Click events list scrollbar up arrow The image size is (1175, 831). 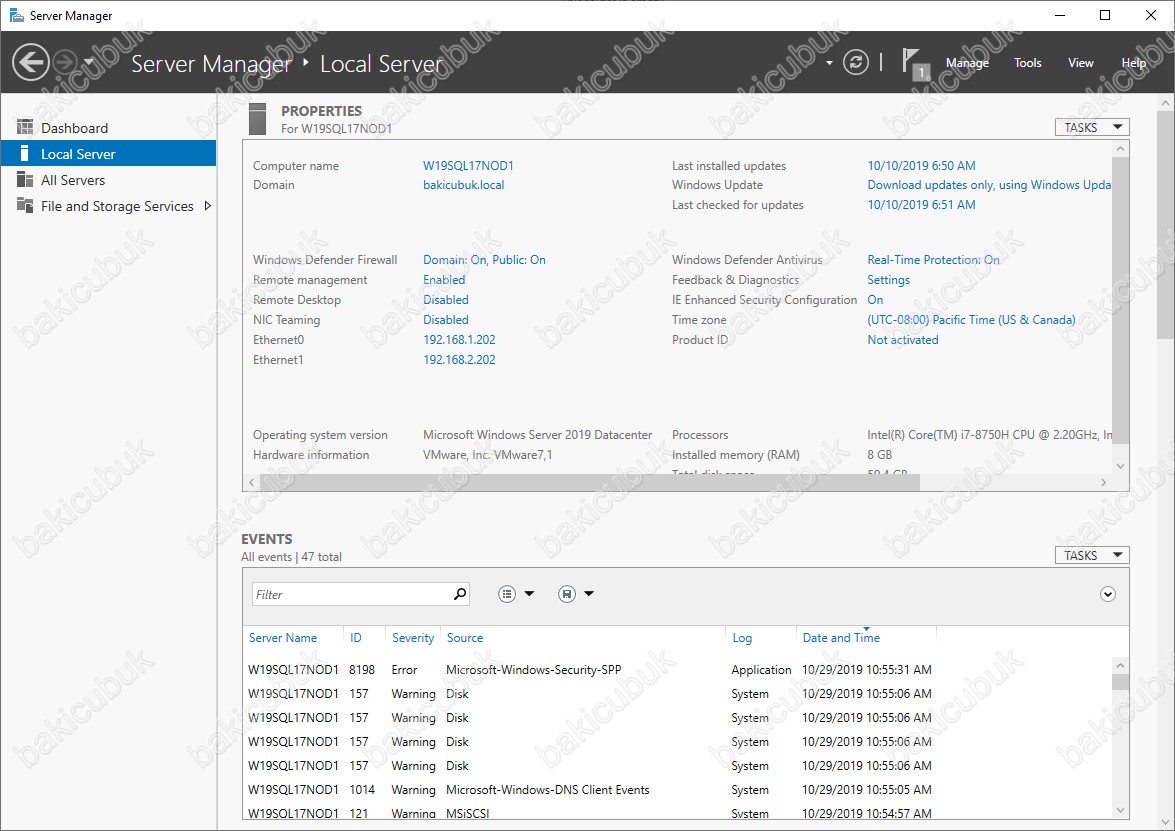click(x=1120, y=665)
